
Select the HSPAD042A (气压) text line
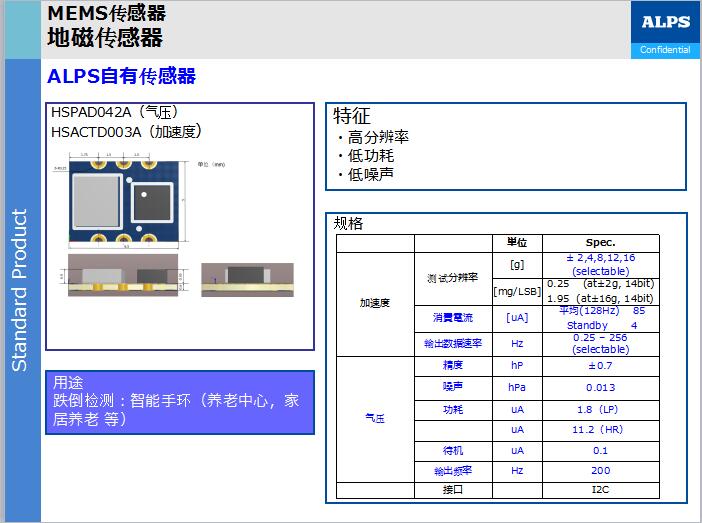(x=115, y=112)
